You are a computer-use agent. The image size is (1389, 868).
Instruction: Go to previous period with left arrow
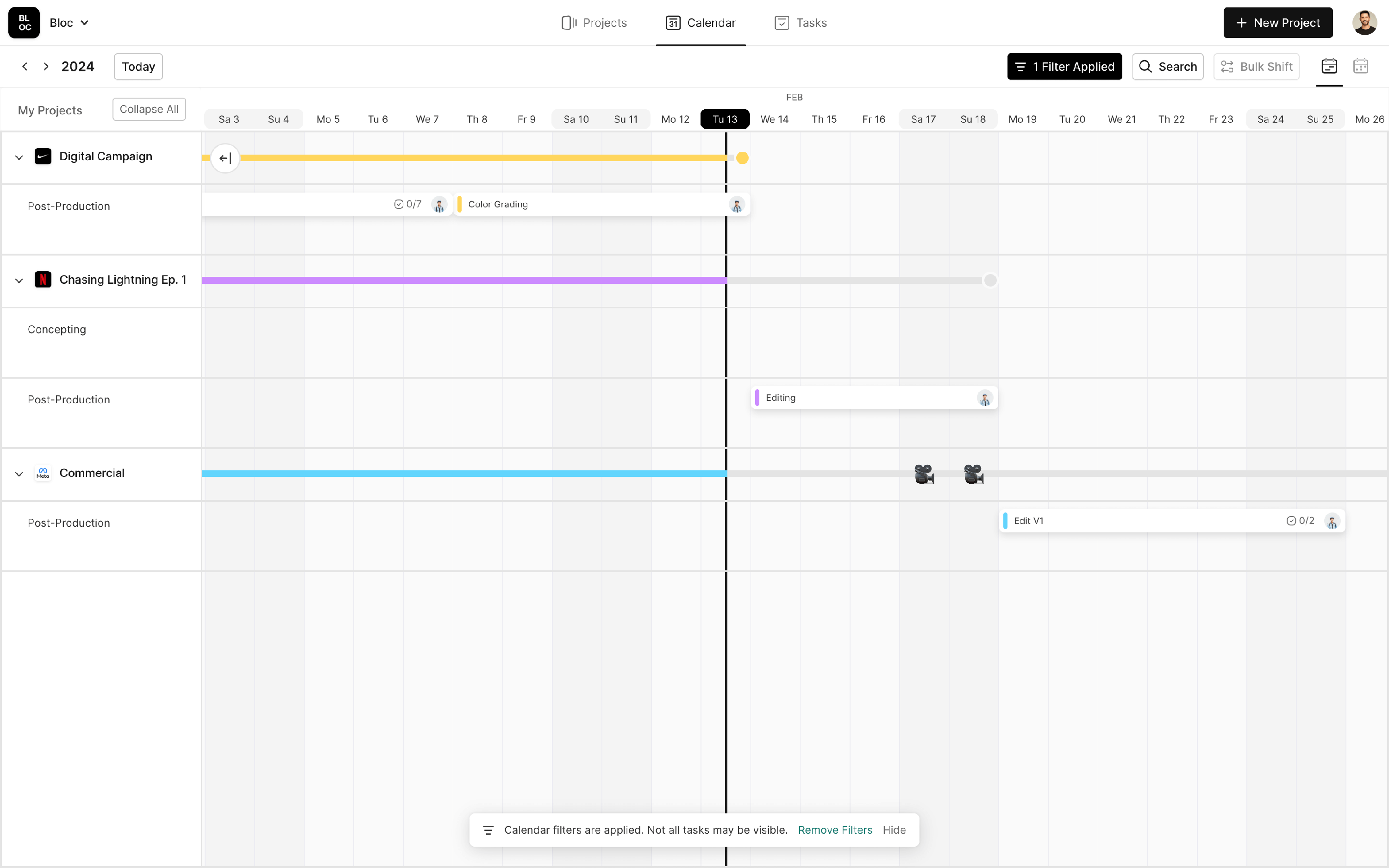pos(25,67)
